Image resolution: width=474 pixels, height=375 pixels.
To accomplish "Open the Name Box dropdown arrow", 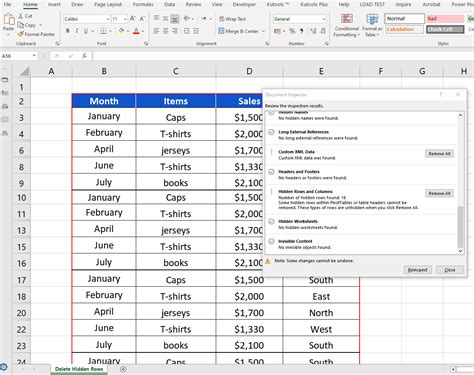I will (x=34, y=56).
